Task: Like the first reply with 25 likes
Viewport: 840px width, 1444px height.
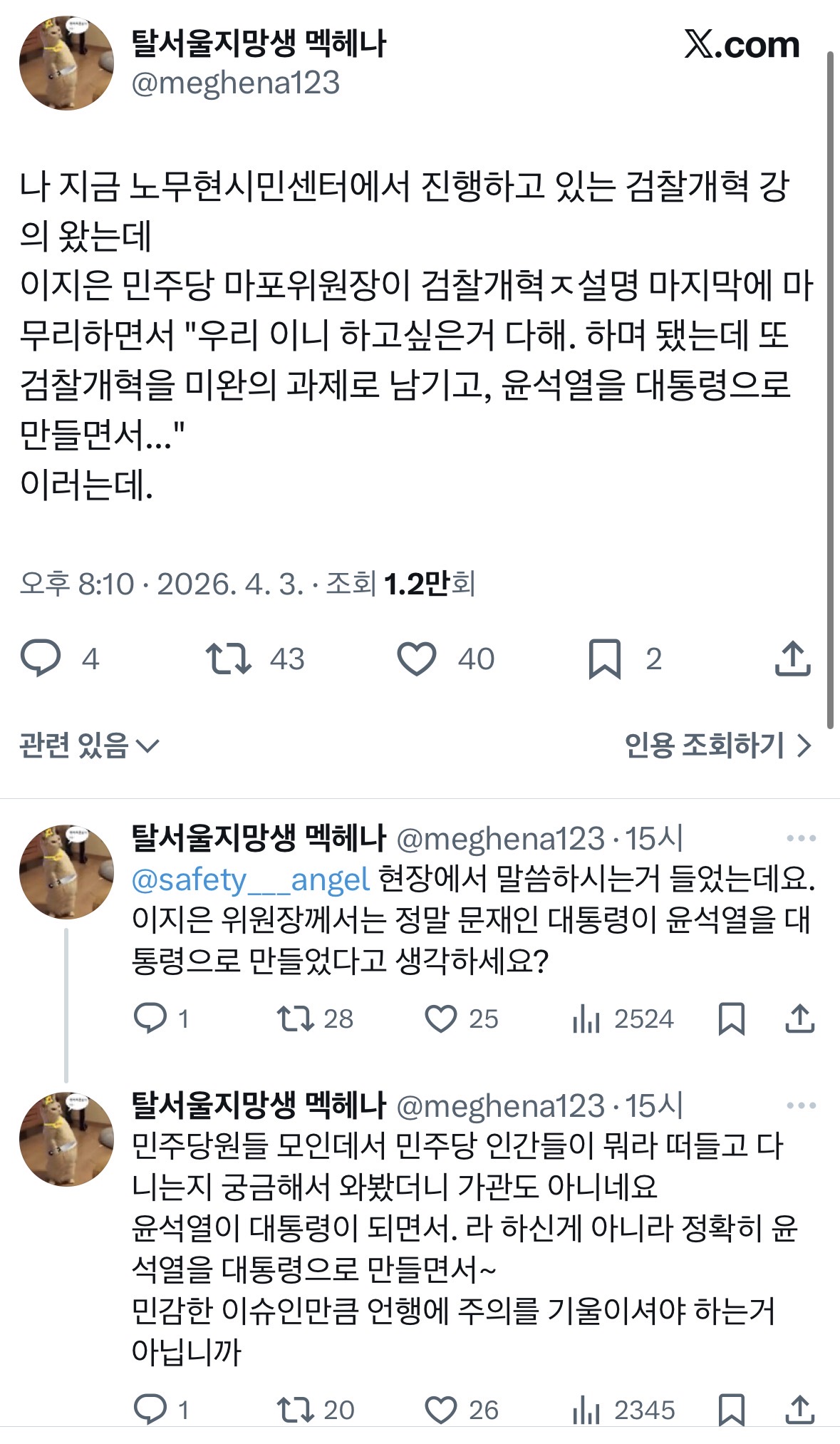Action: click(x=440, y=1018)
